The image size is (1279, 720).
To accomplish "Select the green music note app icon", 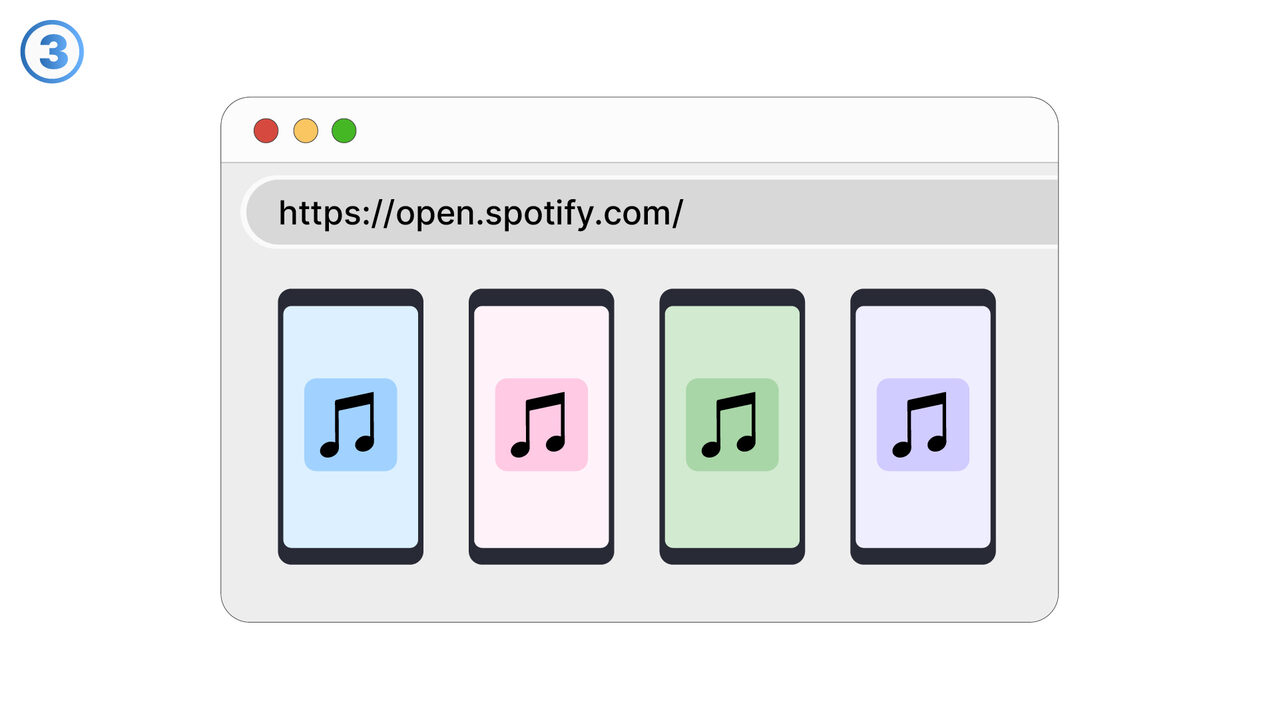I will click(732, 425).
